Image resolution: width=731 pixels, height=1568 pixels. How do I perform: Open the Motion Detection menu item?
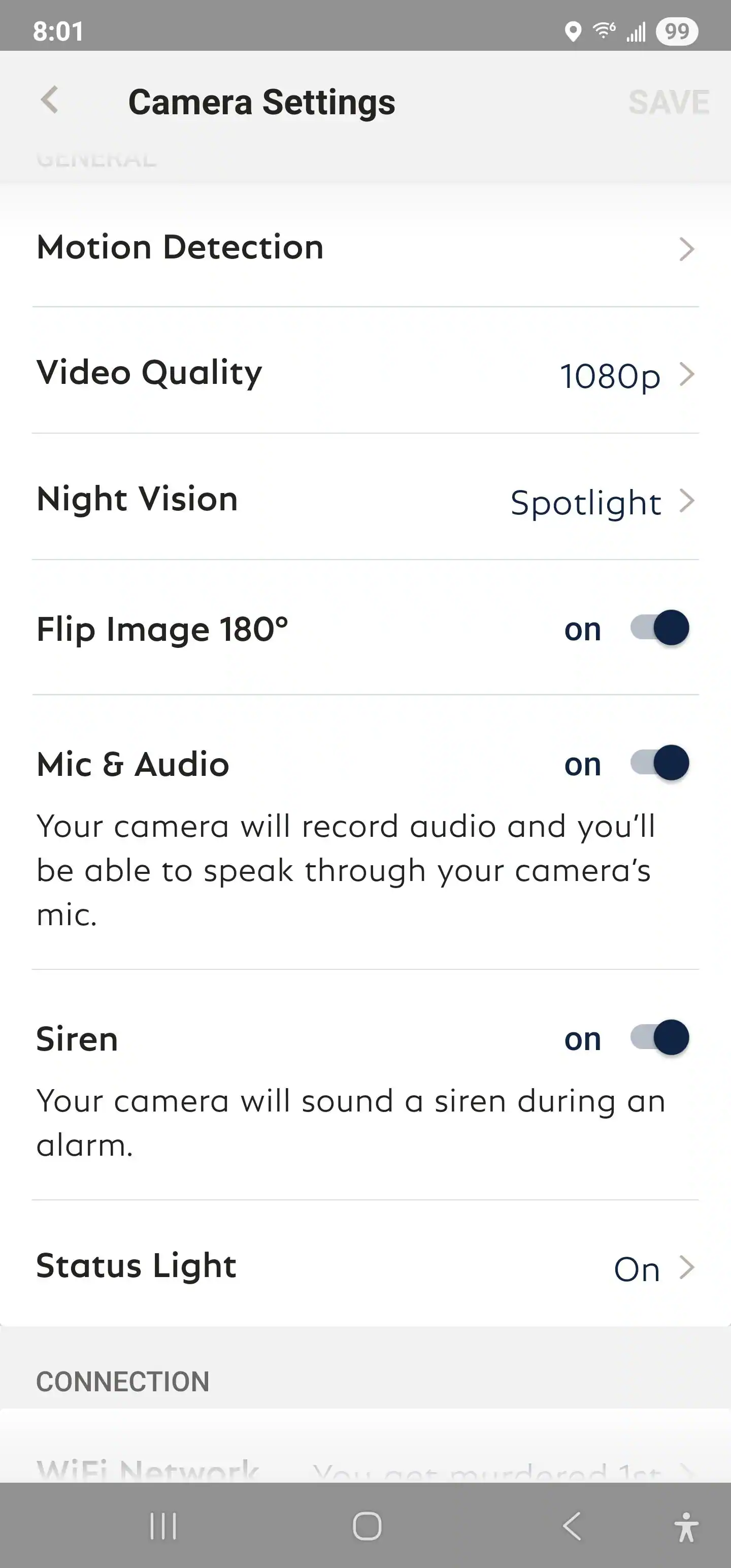180,248
